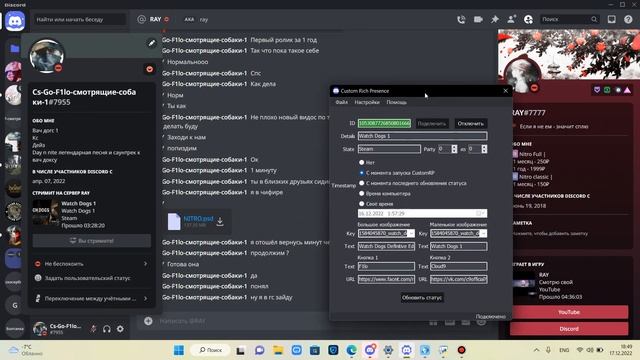Image resolution: width=640 pixels, height=360 pixels.
Task: Increase the Party current size stepper
Action: pos(454,147)
